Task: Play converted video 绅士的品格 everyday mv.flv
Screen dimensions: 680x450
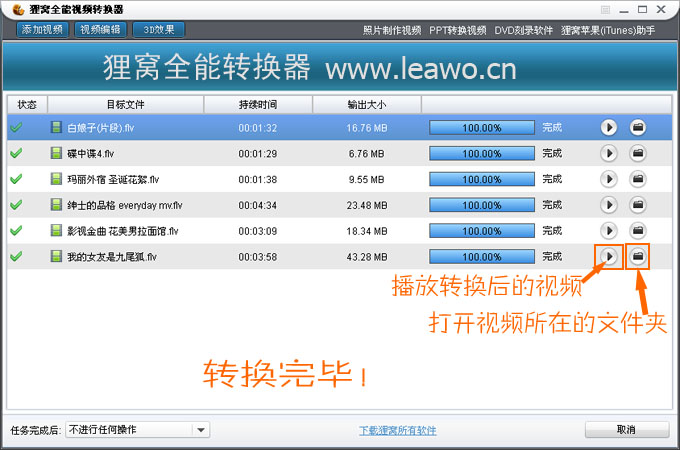Action: pyautogui.click(x=609, y=205)
